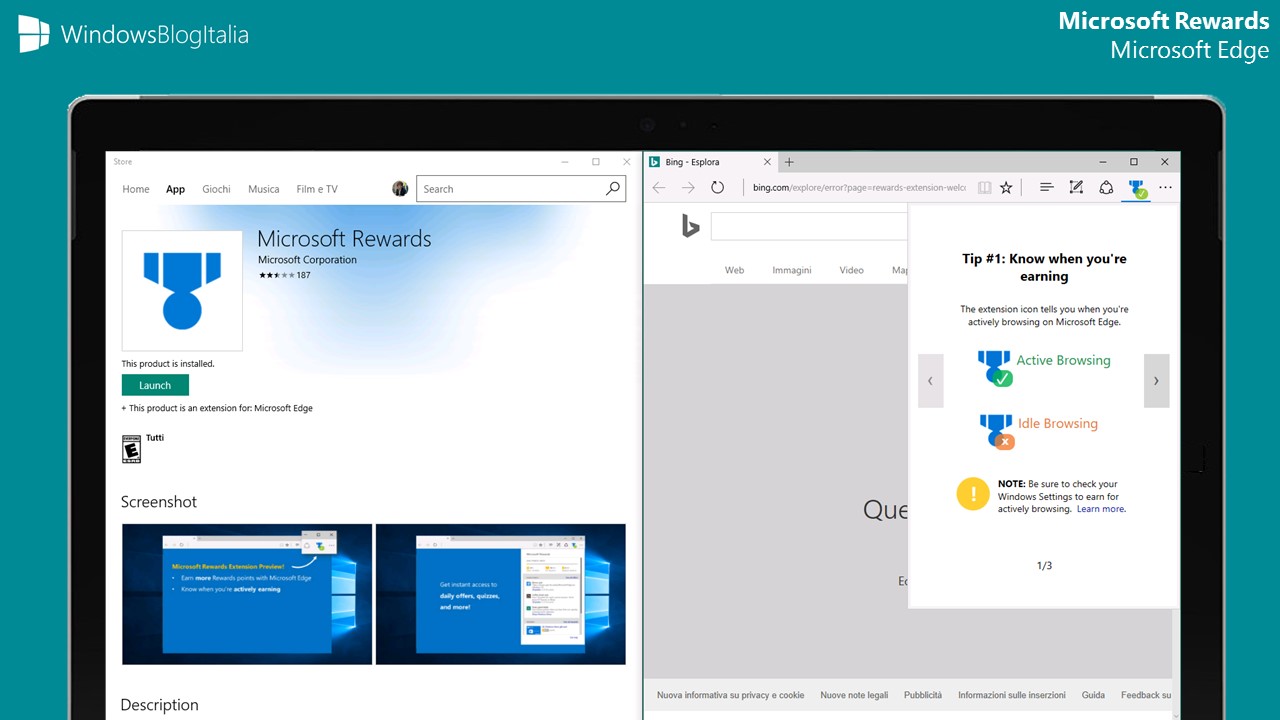The image size is (1280, 720).
Task: Go to the previous tip with left chevron
Action: coord(931,381)
